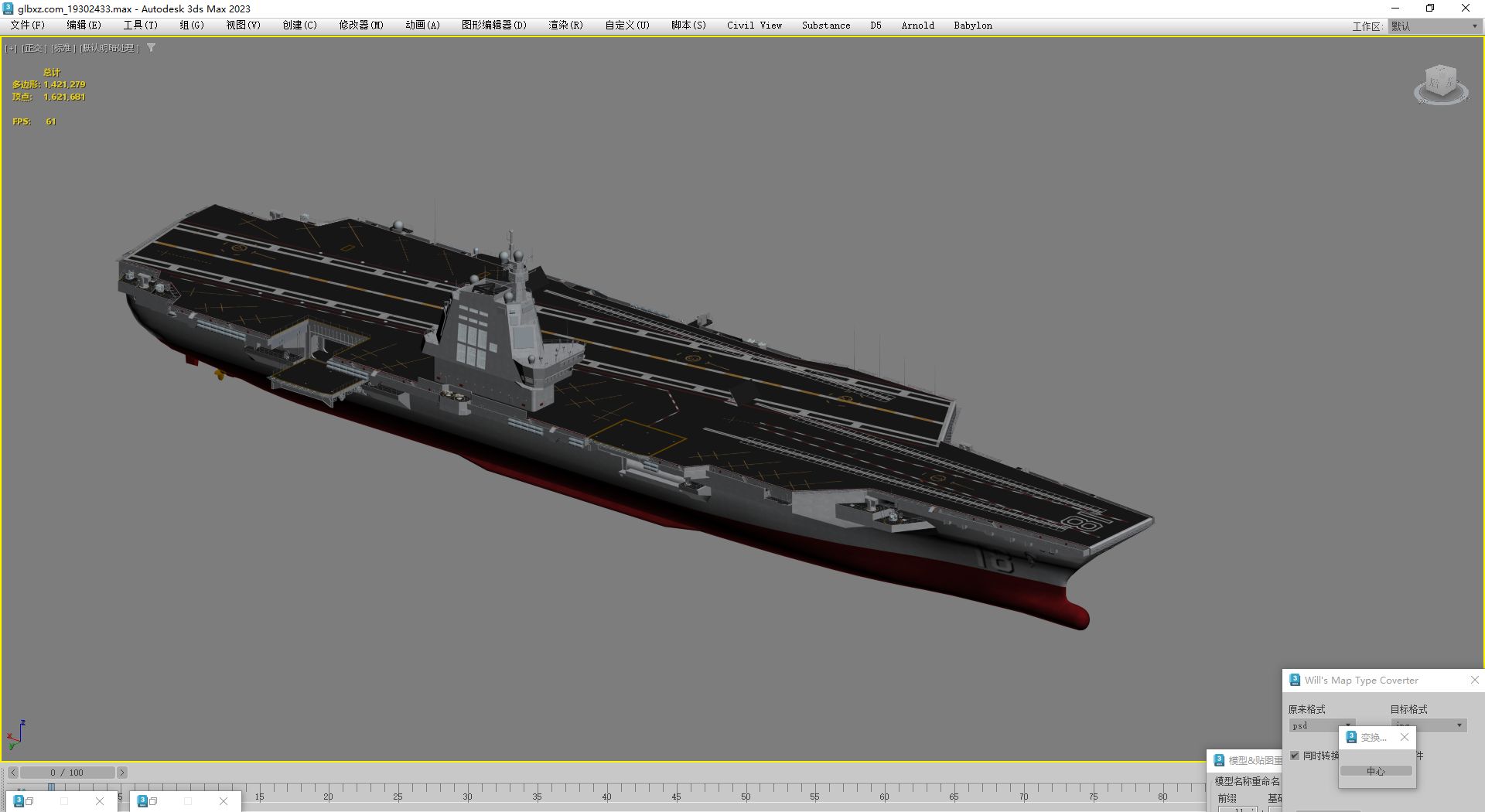Open the 修改器(M) menu

[x=361, y=26]
